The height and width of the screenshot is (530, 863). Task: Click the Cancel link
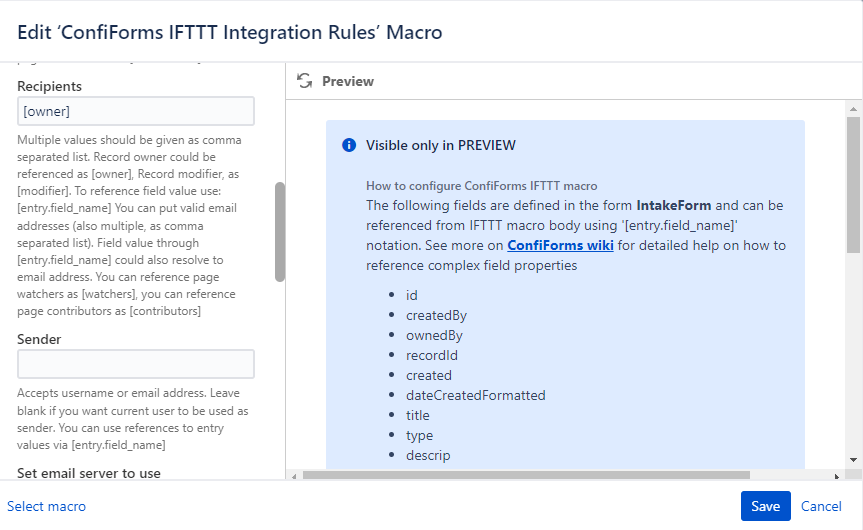pyautogui.click(x=821, y=506)
